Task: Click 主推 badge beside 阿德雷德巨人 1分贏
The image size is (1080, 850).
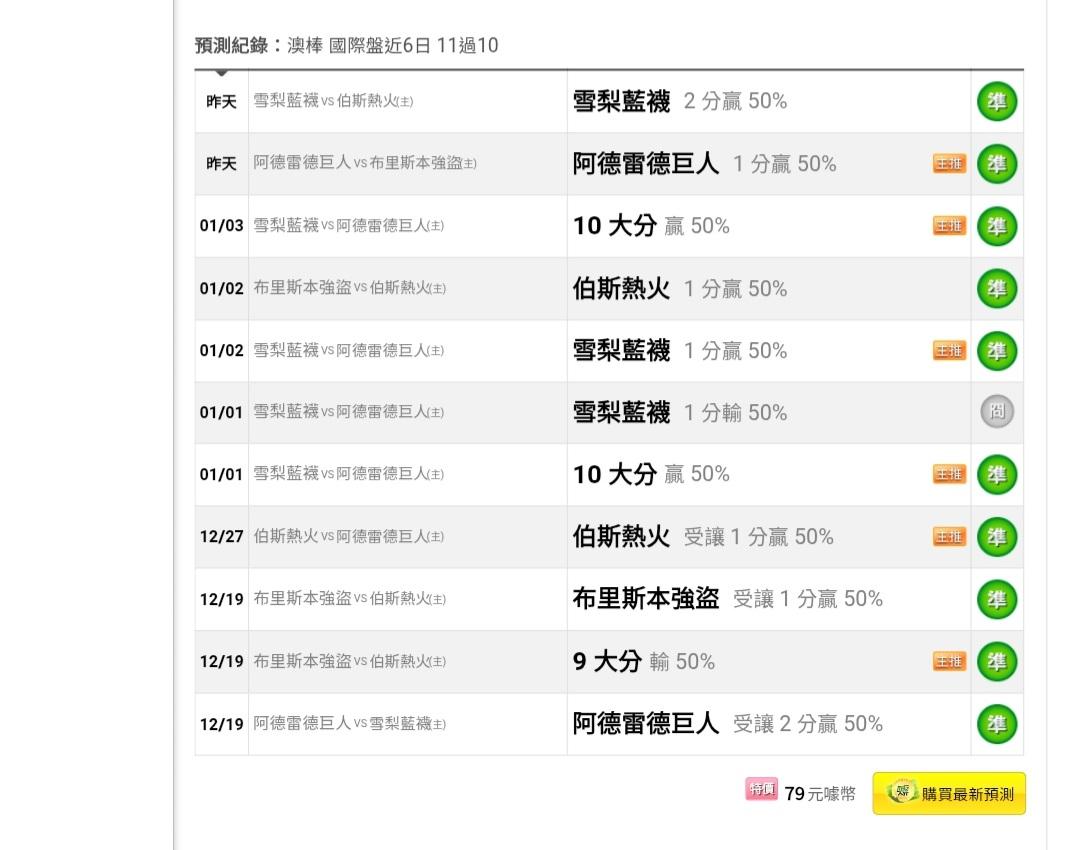Action: click(x=949, y=164)
